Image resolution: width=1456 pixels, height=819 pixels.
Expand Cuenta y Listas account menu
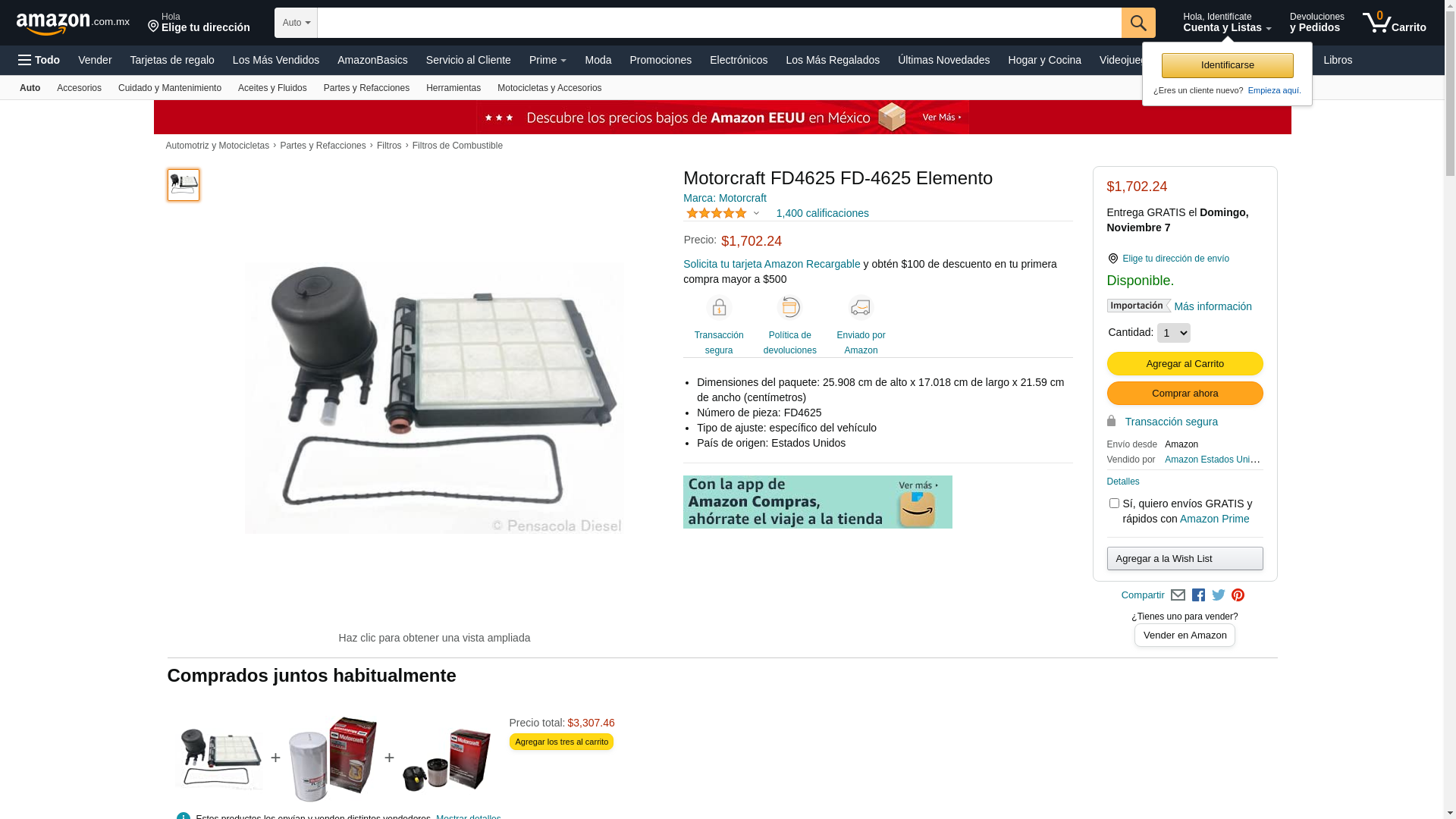click(1227, 23)
